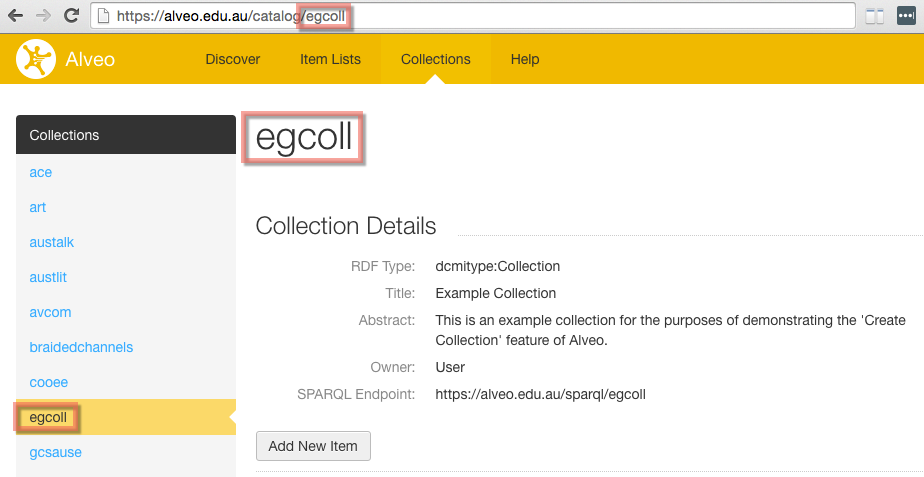Reload the page with the refresh icon

click(x=71, y=16)
